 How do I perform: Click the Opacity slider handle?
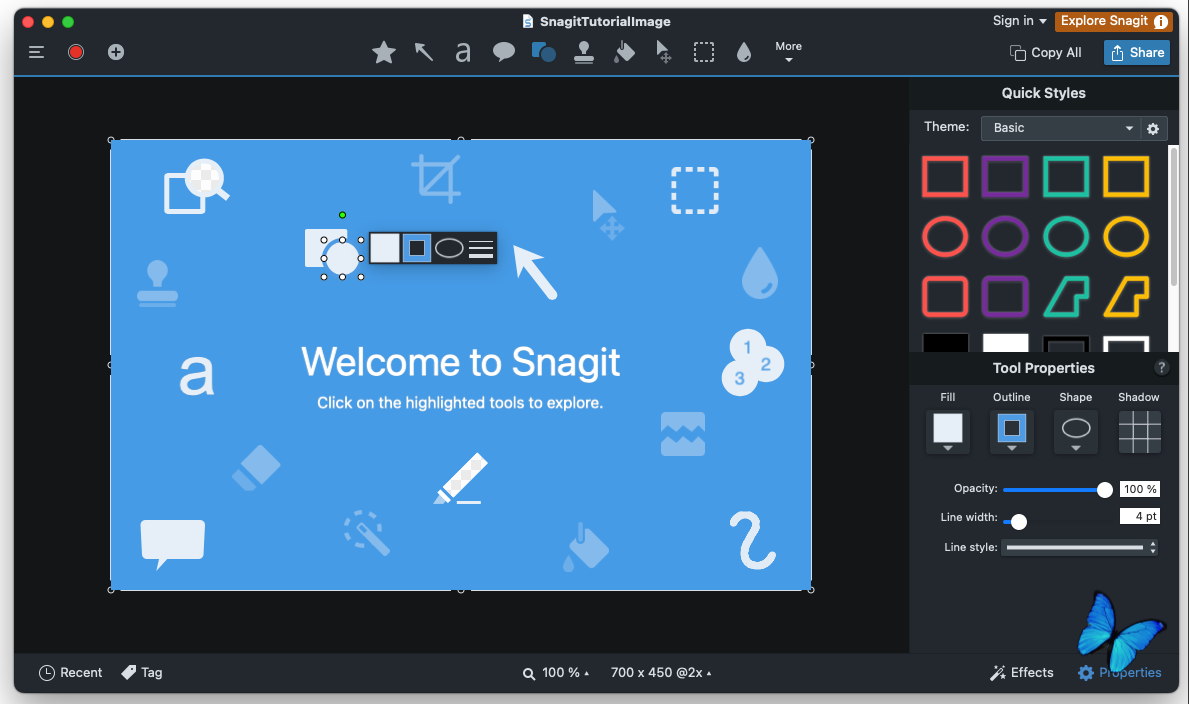pyautogui.click(x=1105, y=490)
